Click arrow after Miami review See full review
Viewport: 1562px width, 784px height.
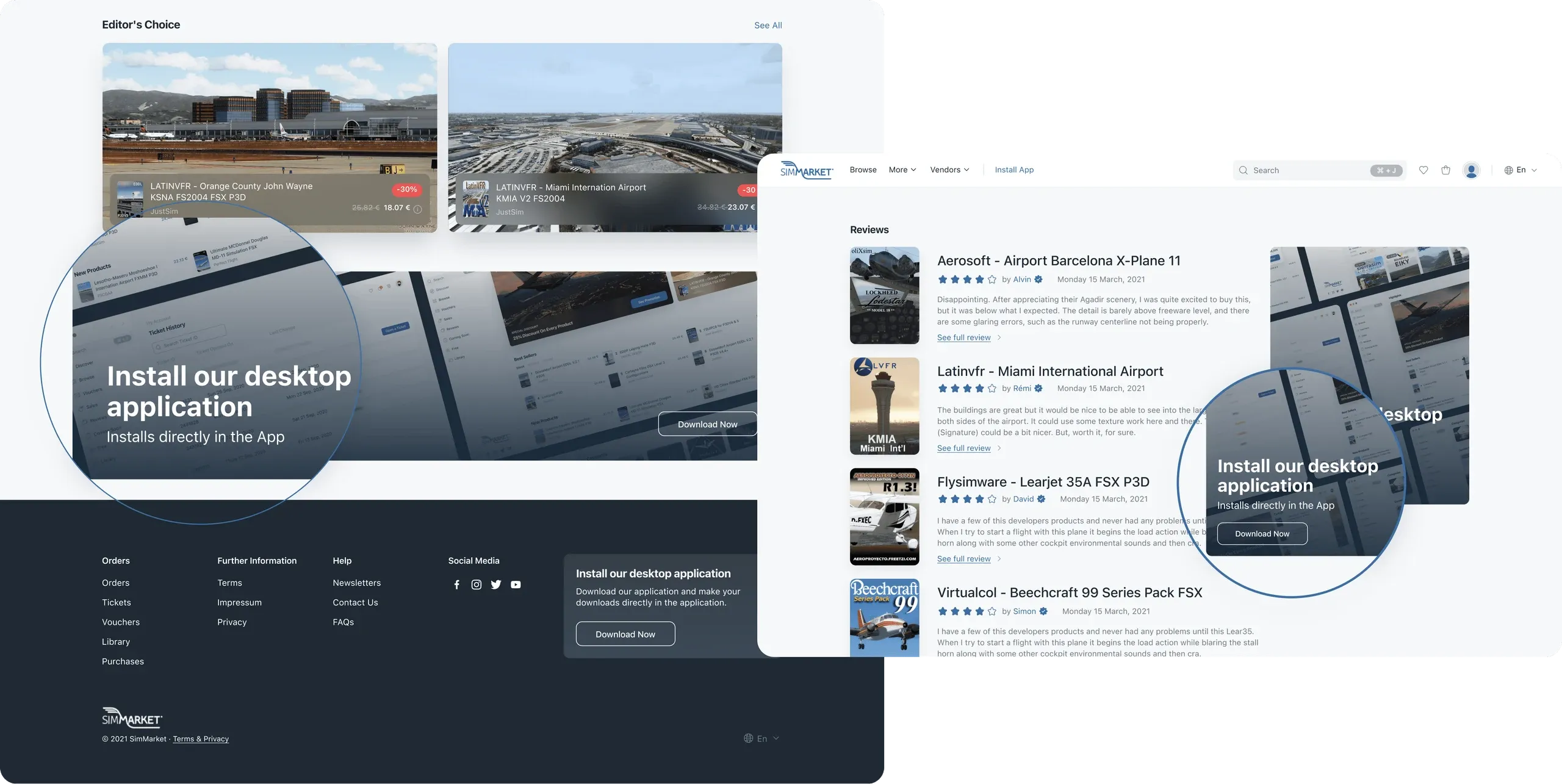tap(999, 448)
